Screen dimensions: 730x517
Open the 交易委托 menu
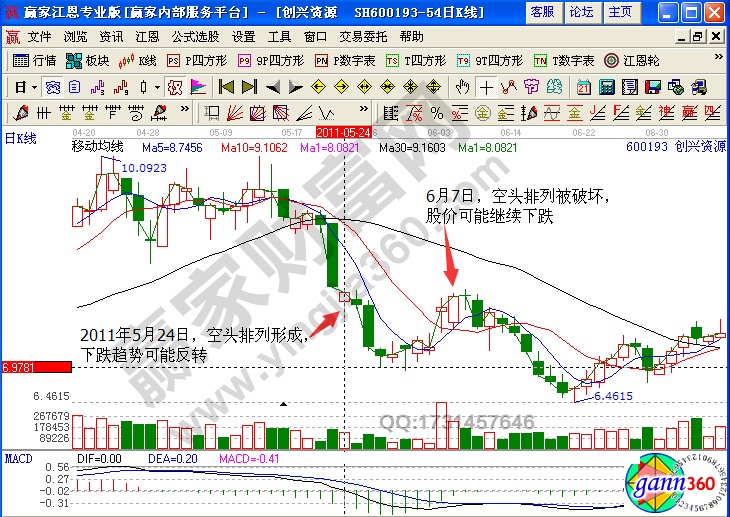click(363, 36)
